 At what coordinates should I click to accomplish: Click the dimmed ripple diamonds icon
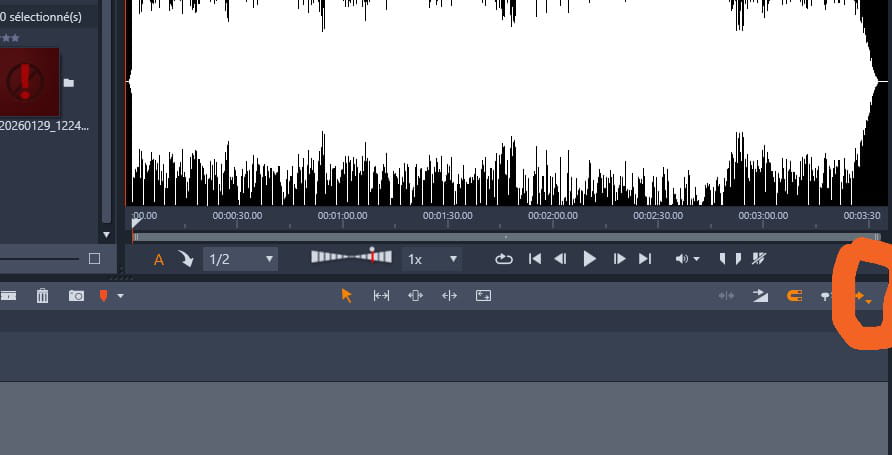pyautogui.click(x=726, y=296)
